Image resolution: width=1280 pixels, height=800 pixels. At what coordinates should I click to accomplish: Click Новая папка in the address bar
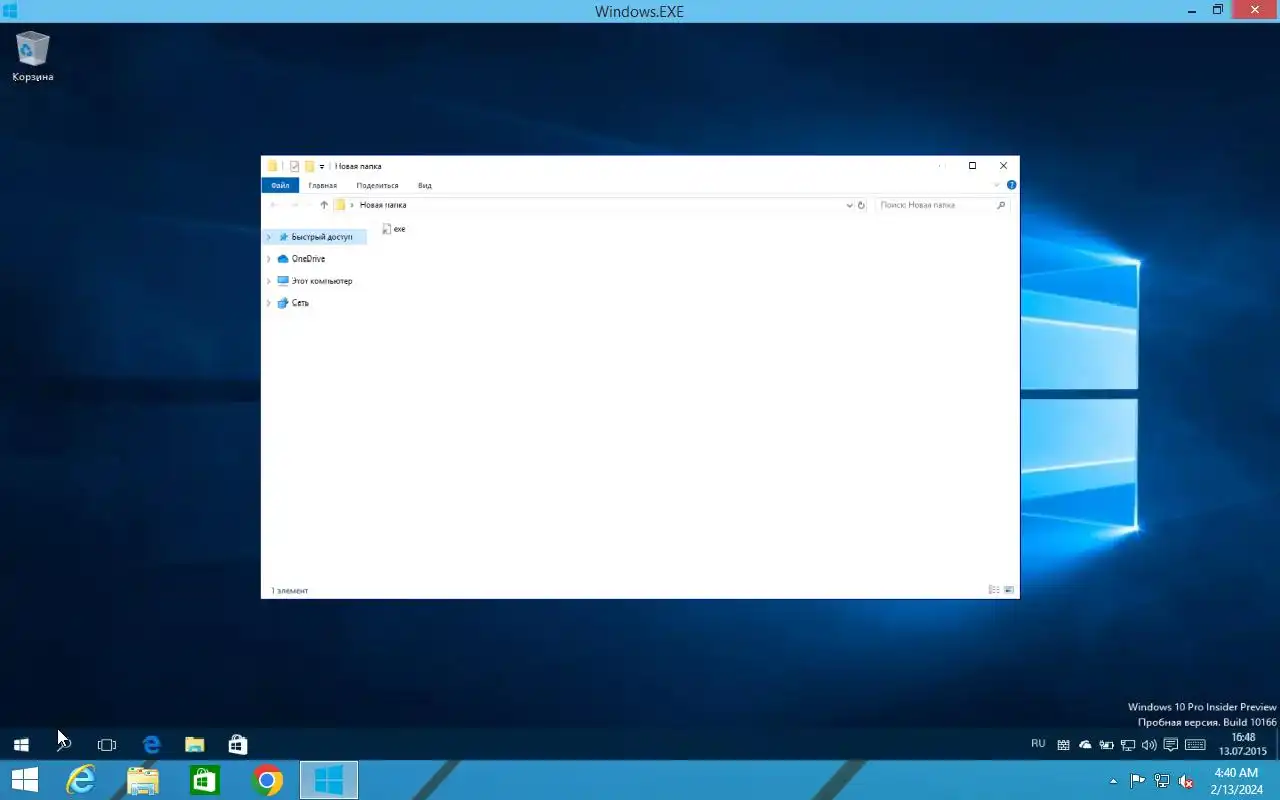tap(383, 205)
